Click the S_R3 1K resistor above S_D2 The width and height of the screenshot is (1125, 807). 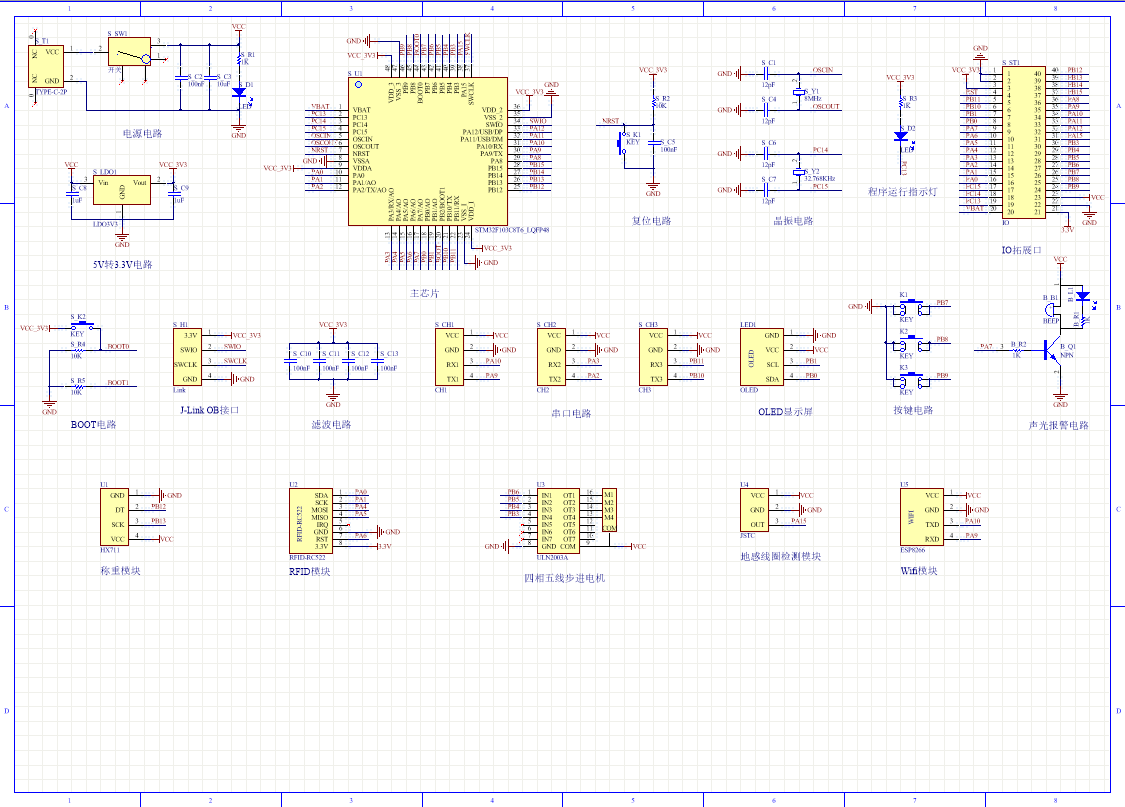click(901, 103)
